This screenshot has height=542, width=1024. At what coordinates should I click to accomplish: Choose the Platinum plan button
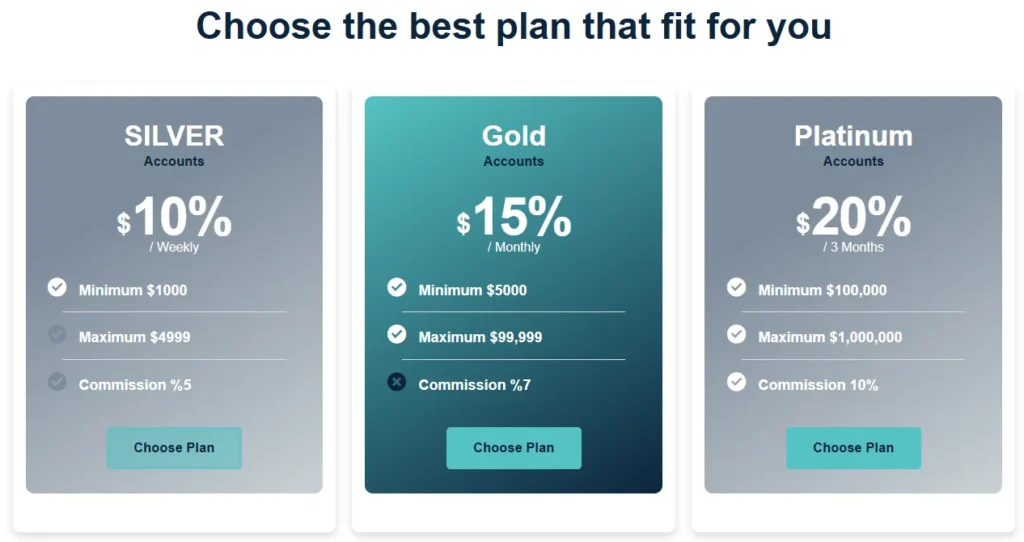[853, 448]
